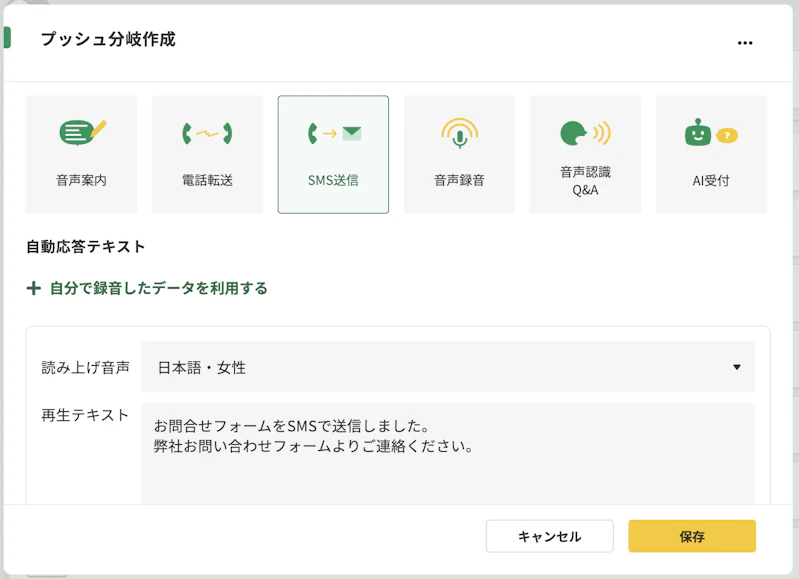
Task: Select the 音声案内 speech bubble icon
Action: pyautogui.click(x=82, y=133)
